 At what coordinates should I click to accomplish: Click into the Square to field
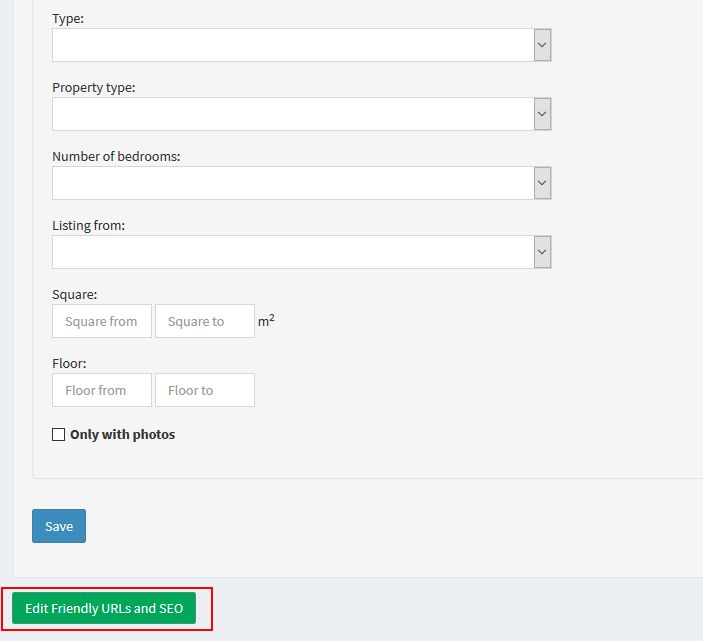click(204, 321)
